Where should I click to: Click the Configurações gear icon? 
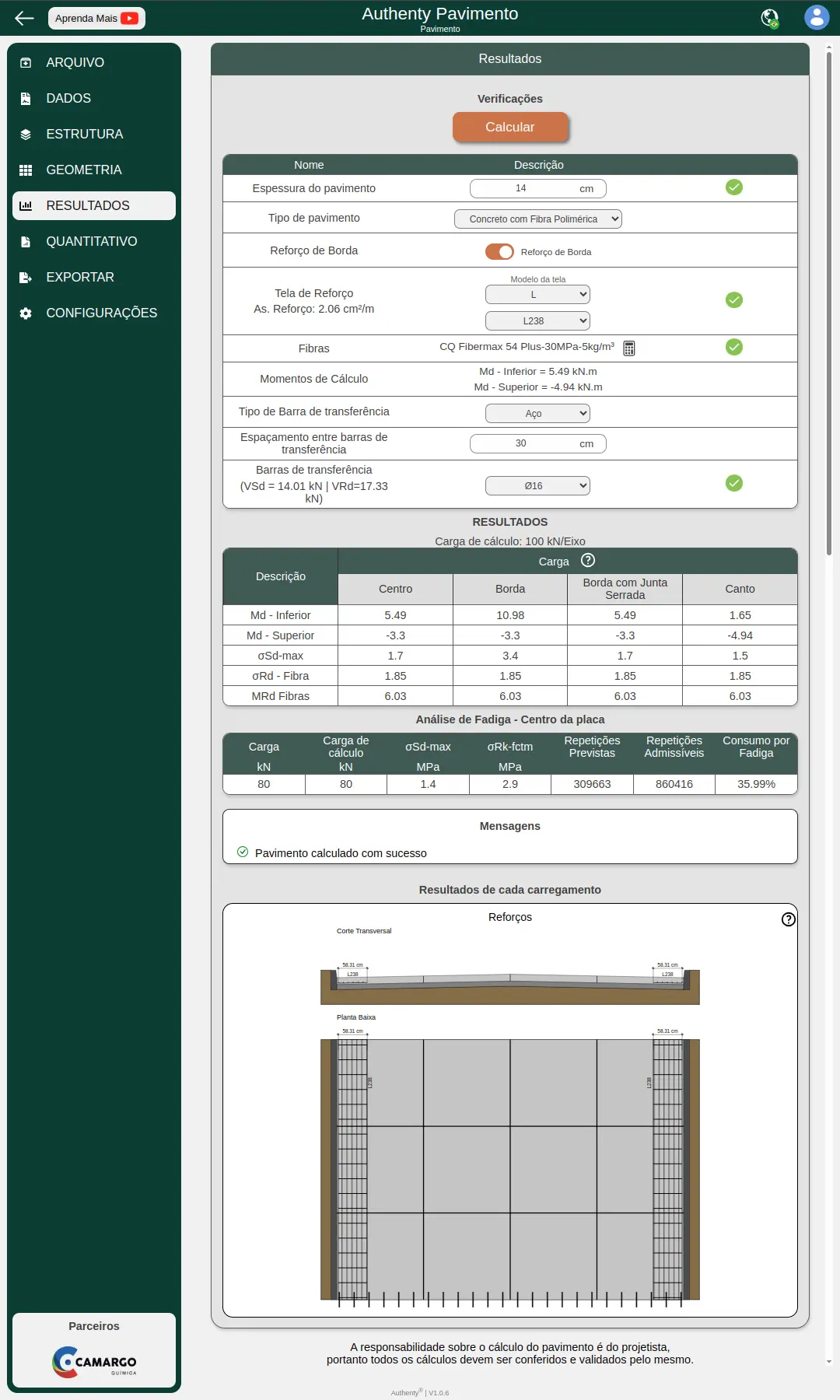pos(26,313)
